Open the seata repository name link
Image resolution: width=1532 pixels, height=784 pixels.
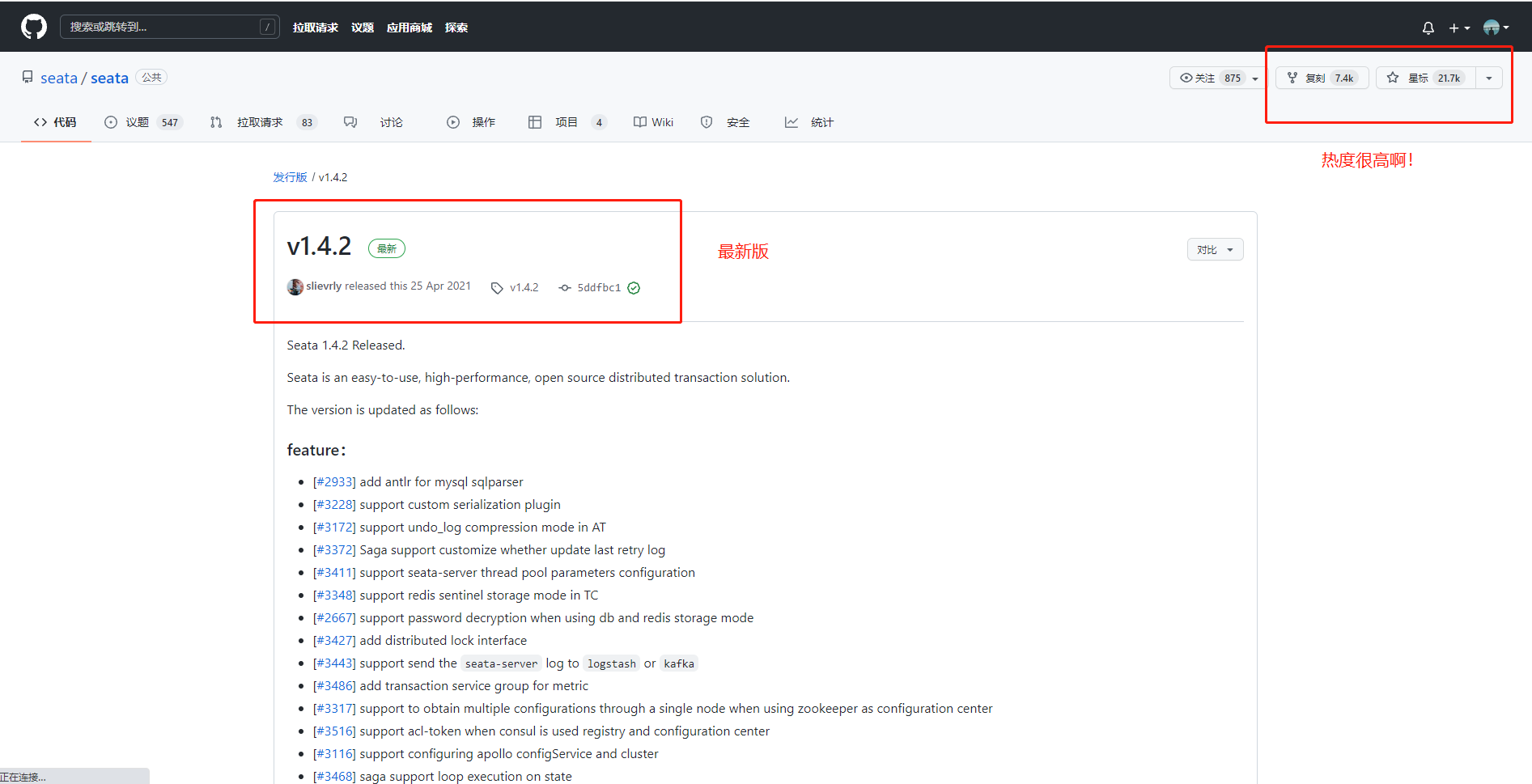[x=109, y=78]
